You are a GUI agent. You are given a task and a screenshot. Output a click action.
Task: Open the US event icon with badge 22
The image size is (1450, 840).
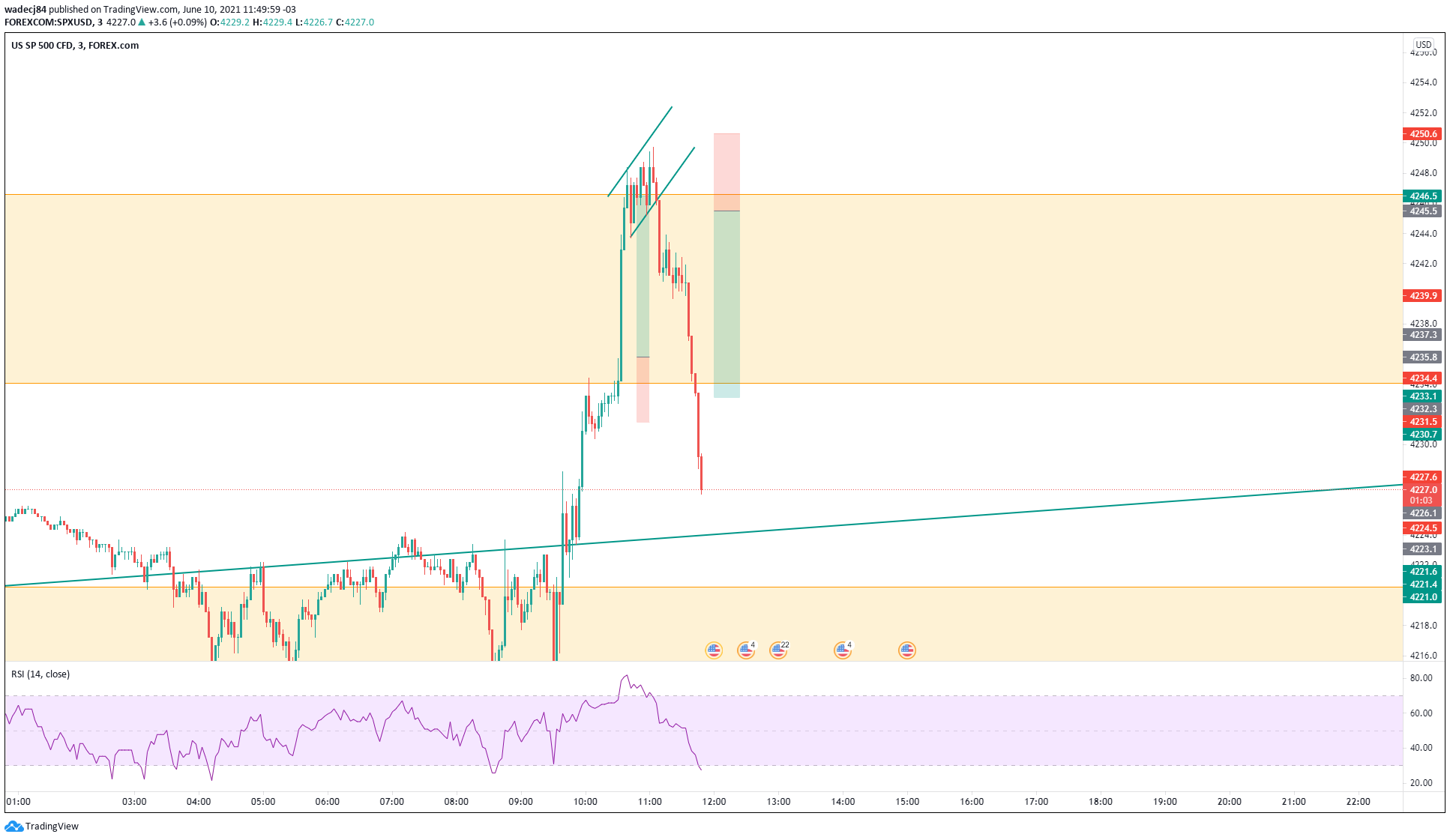pos(778,650)
